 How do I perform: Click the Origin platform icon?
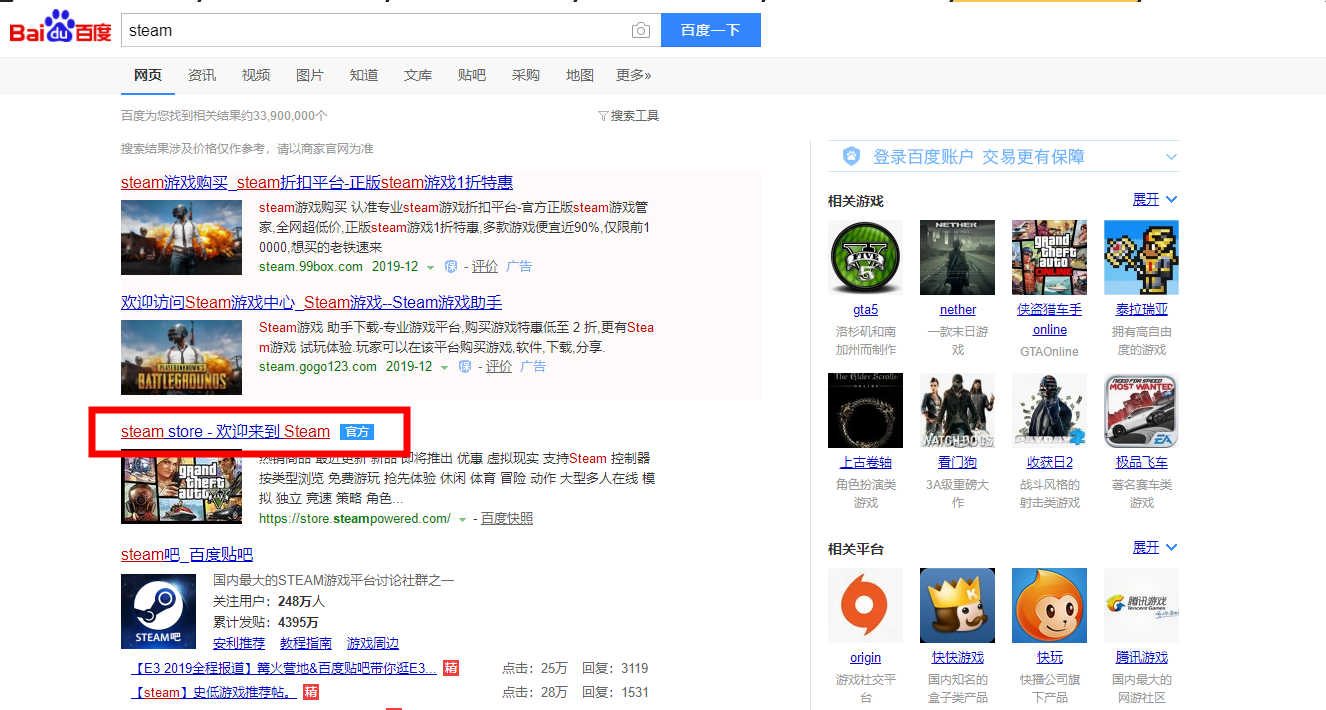pyautogui.click(x=865, y=605)
